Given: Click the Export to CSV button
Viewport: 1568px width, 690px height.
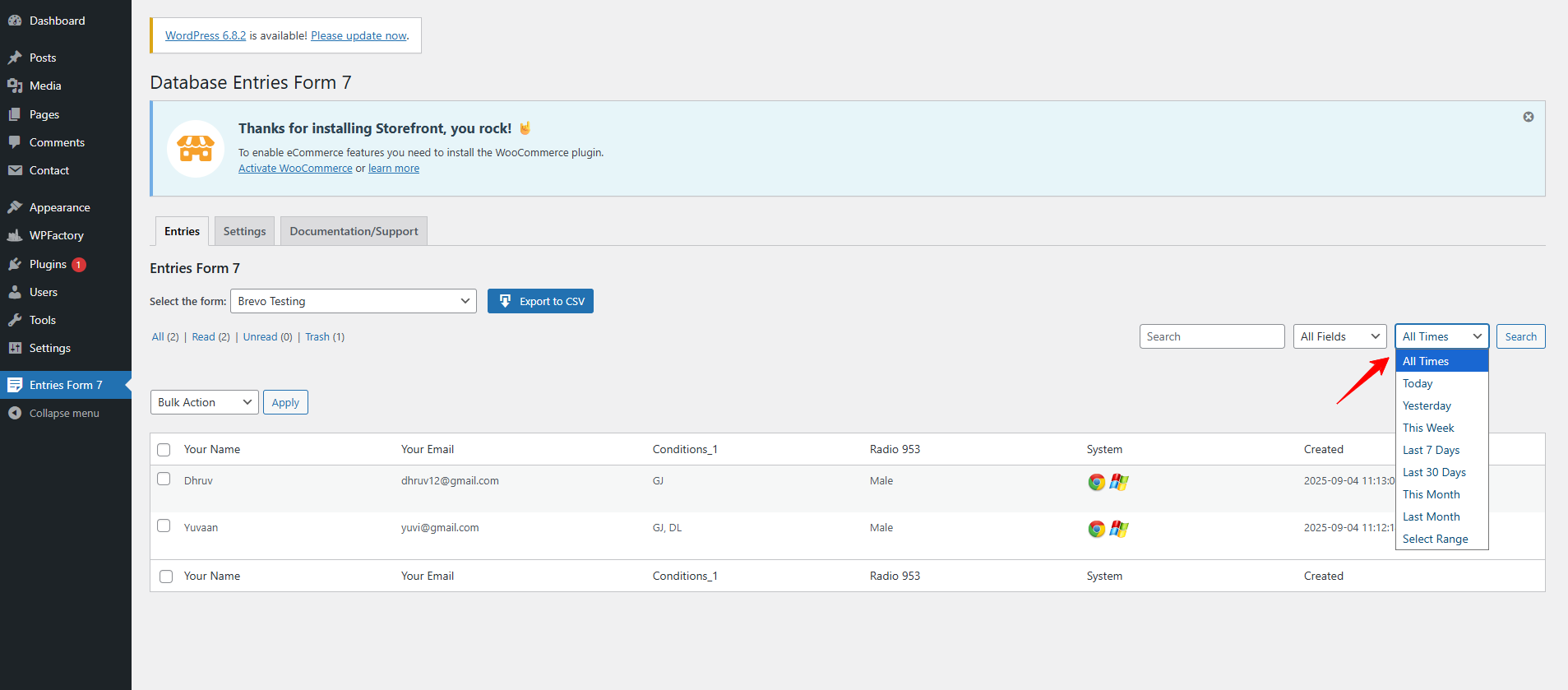Looking at the screenshot, I should tap(540, 301).
